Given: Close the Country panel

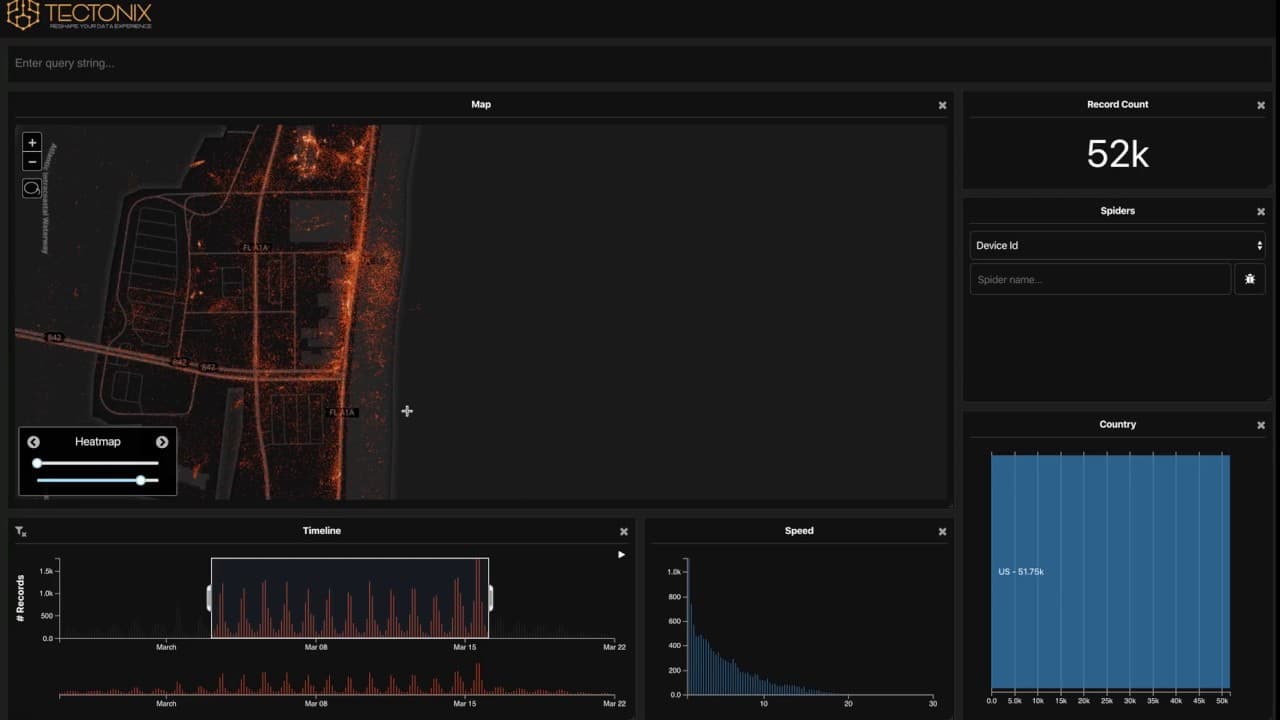Looking at the screenshot, I should click(1261, 425).
